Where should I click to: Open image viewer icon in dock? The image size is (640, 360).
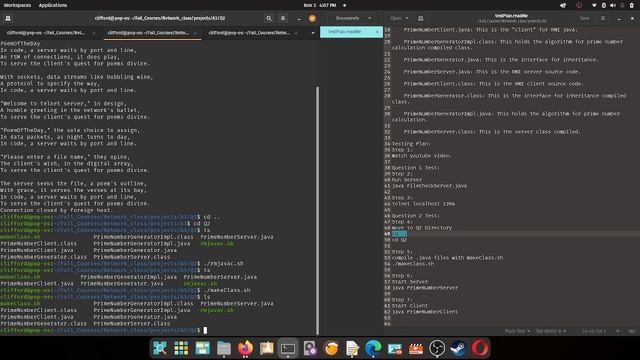point(395,348)
